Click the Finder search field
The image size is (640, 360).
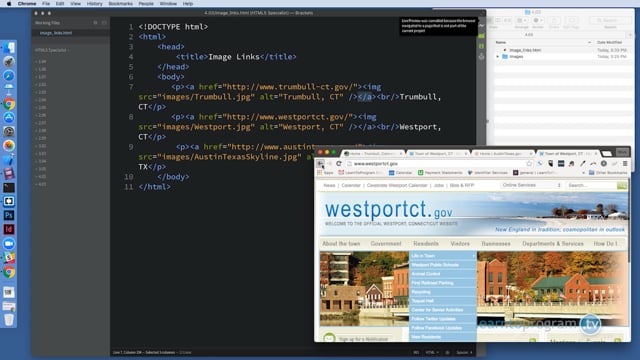coord(610,20)
